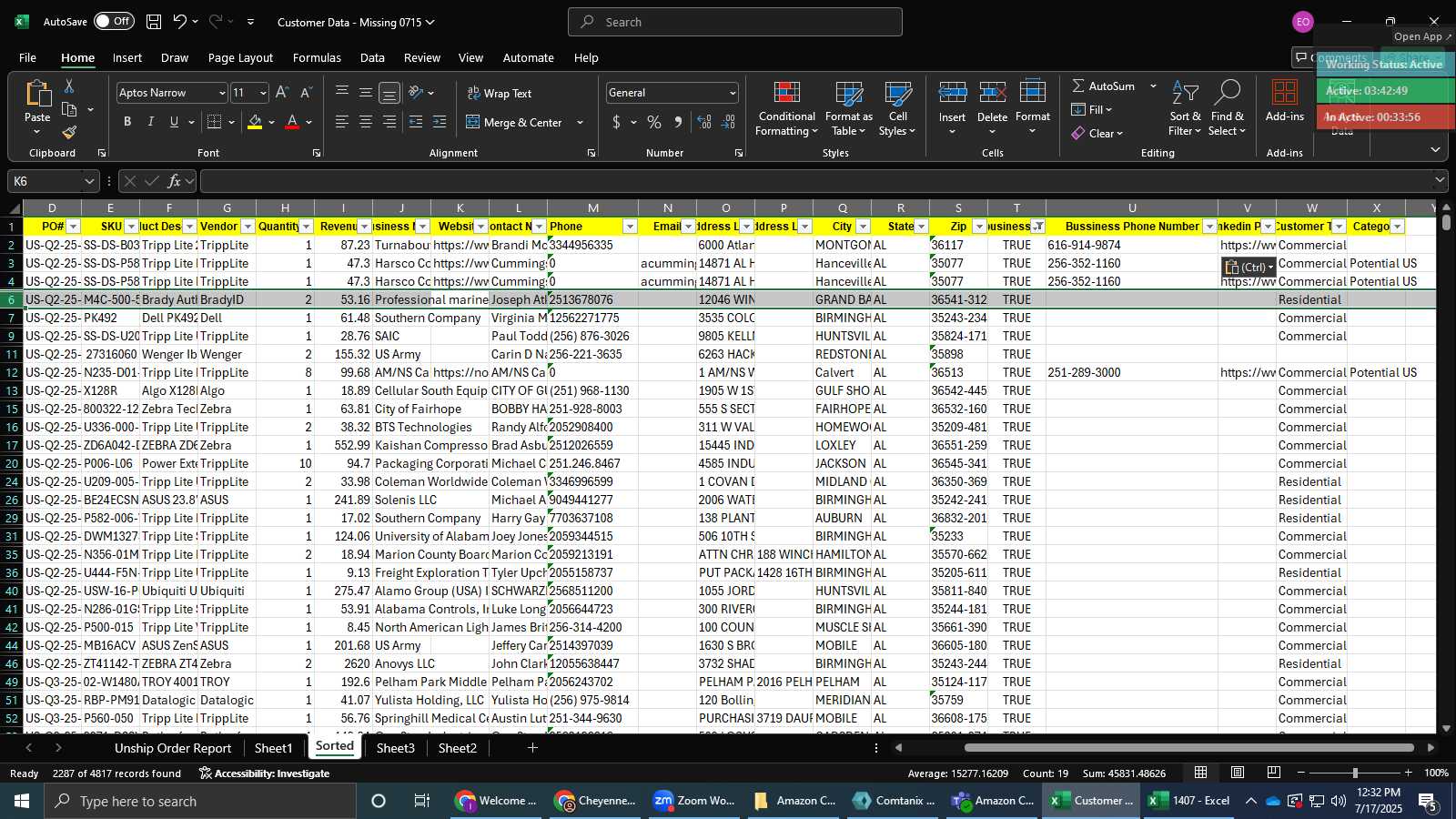Click Merge & Center button
This screenshot has width=1456, height=819.
(515, 122)
